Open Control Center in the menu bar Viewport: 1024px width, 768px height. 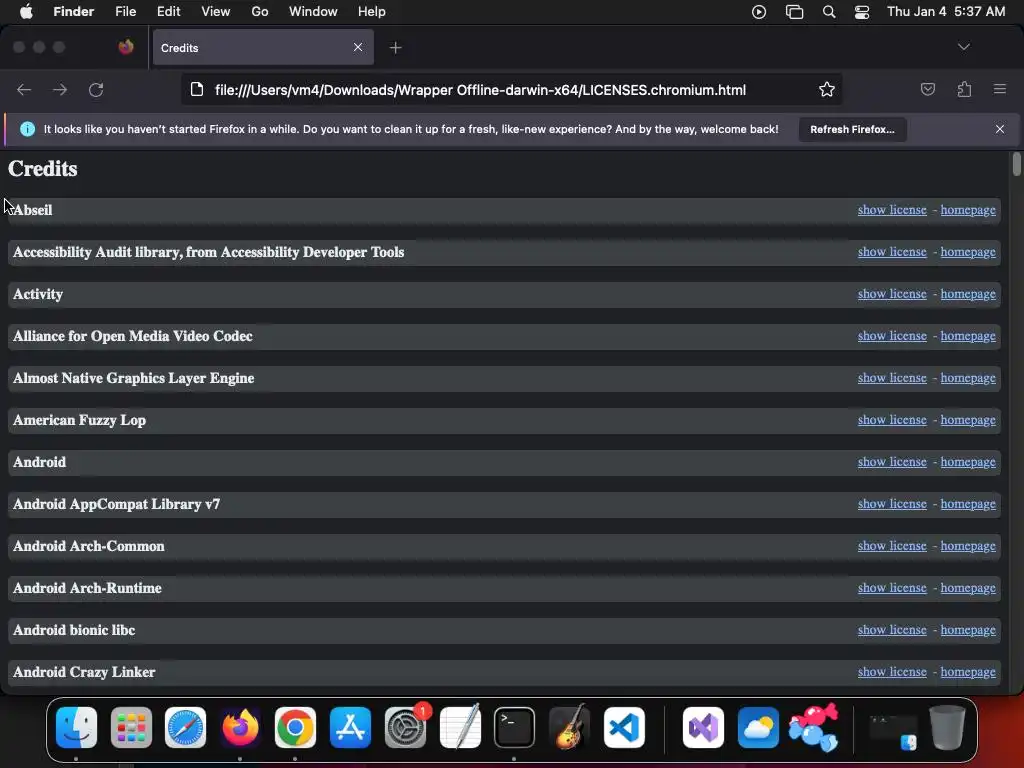pos(862,12)
